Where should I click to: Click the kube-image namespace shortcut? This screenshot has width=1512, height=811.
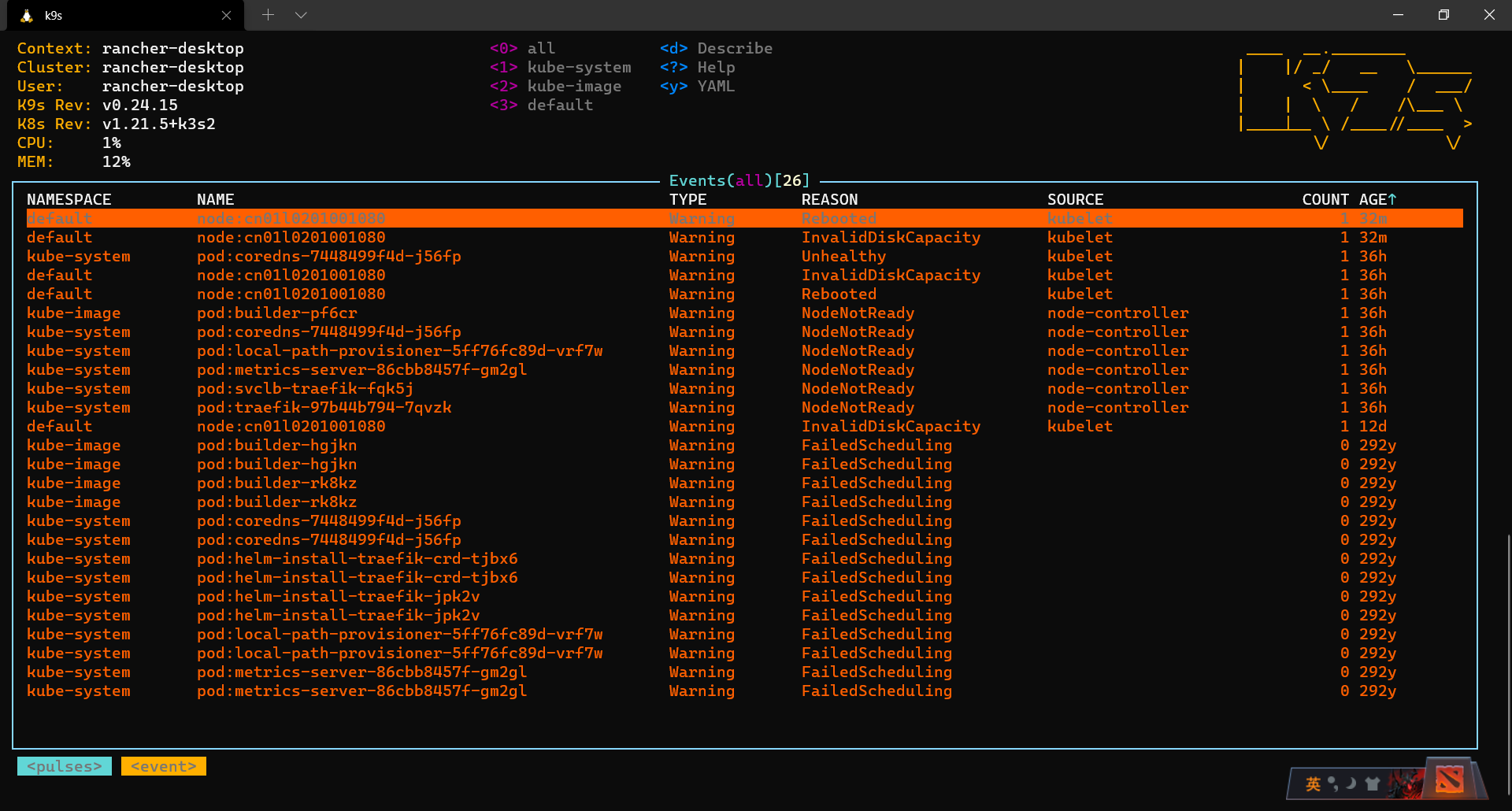[x=556, y=86]
